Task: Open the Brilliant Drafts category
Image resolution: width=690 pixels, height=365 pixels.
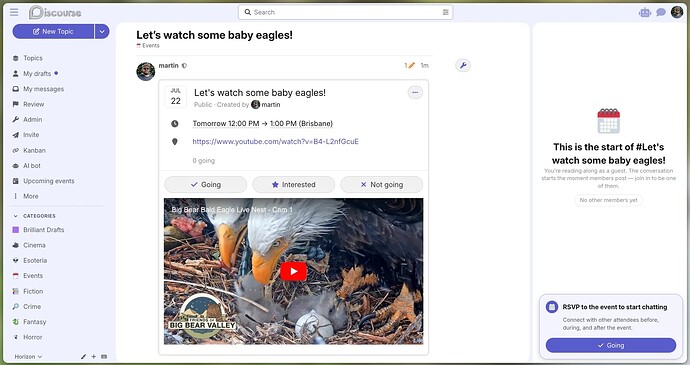Action: [x=44, y=230]
